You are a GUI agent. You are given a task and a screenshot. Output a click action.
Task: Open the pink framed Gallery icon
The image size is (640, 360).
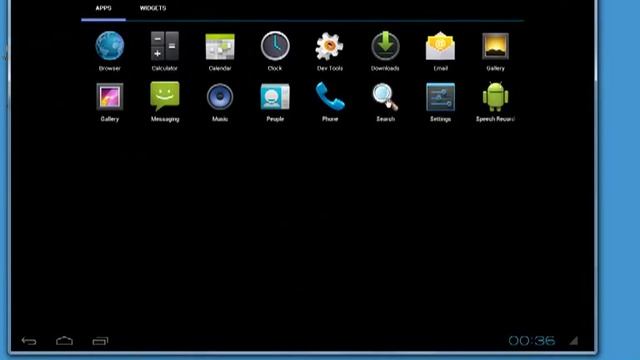click(110, 97)
